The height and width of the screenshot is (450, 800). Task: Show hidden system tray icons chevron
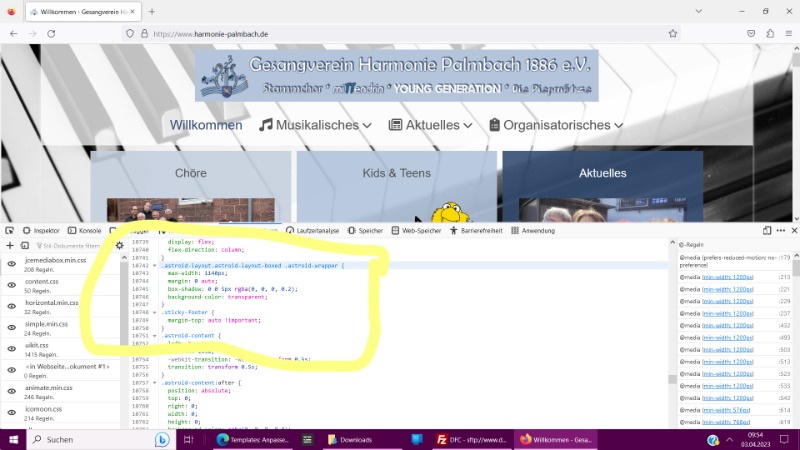730,439
